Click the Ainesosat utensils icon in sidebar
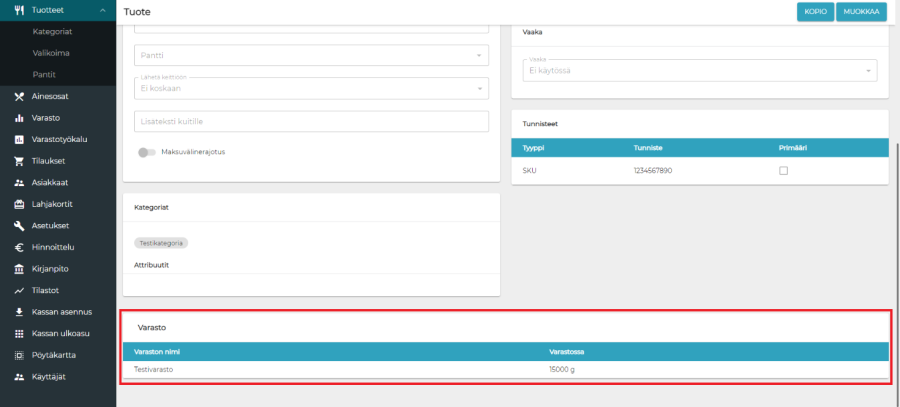Screen dimensions: 900x407 [x=19, y=96]
